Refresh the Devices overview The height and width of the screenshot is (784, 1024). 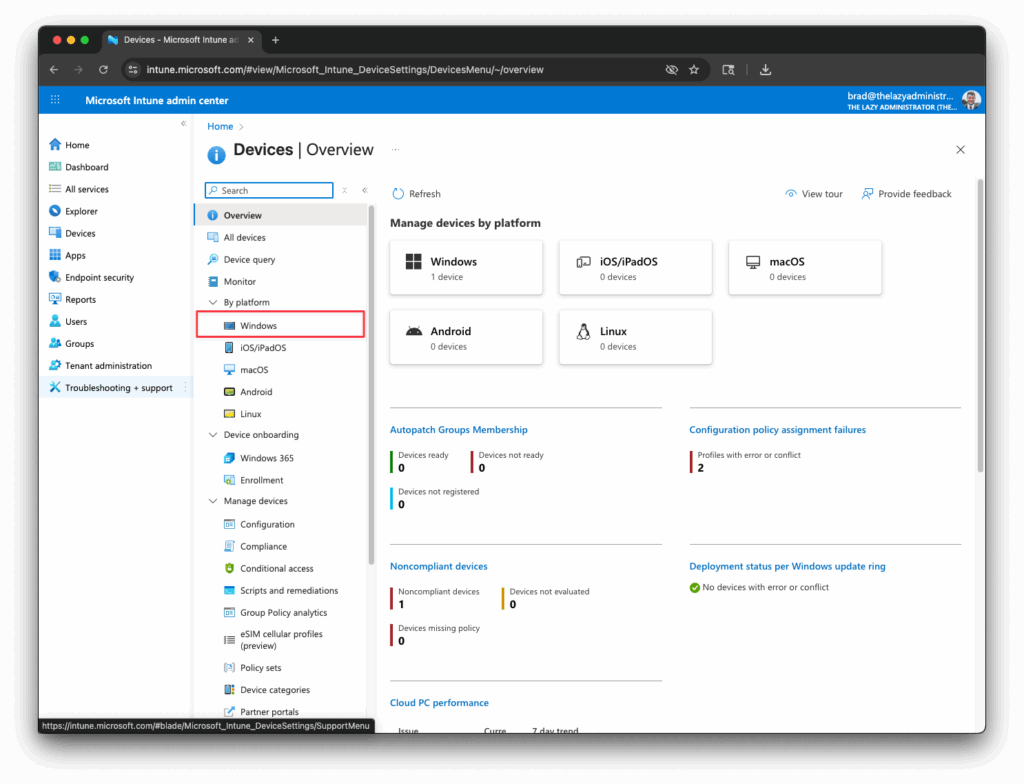416,194
